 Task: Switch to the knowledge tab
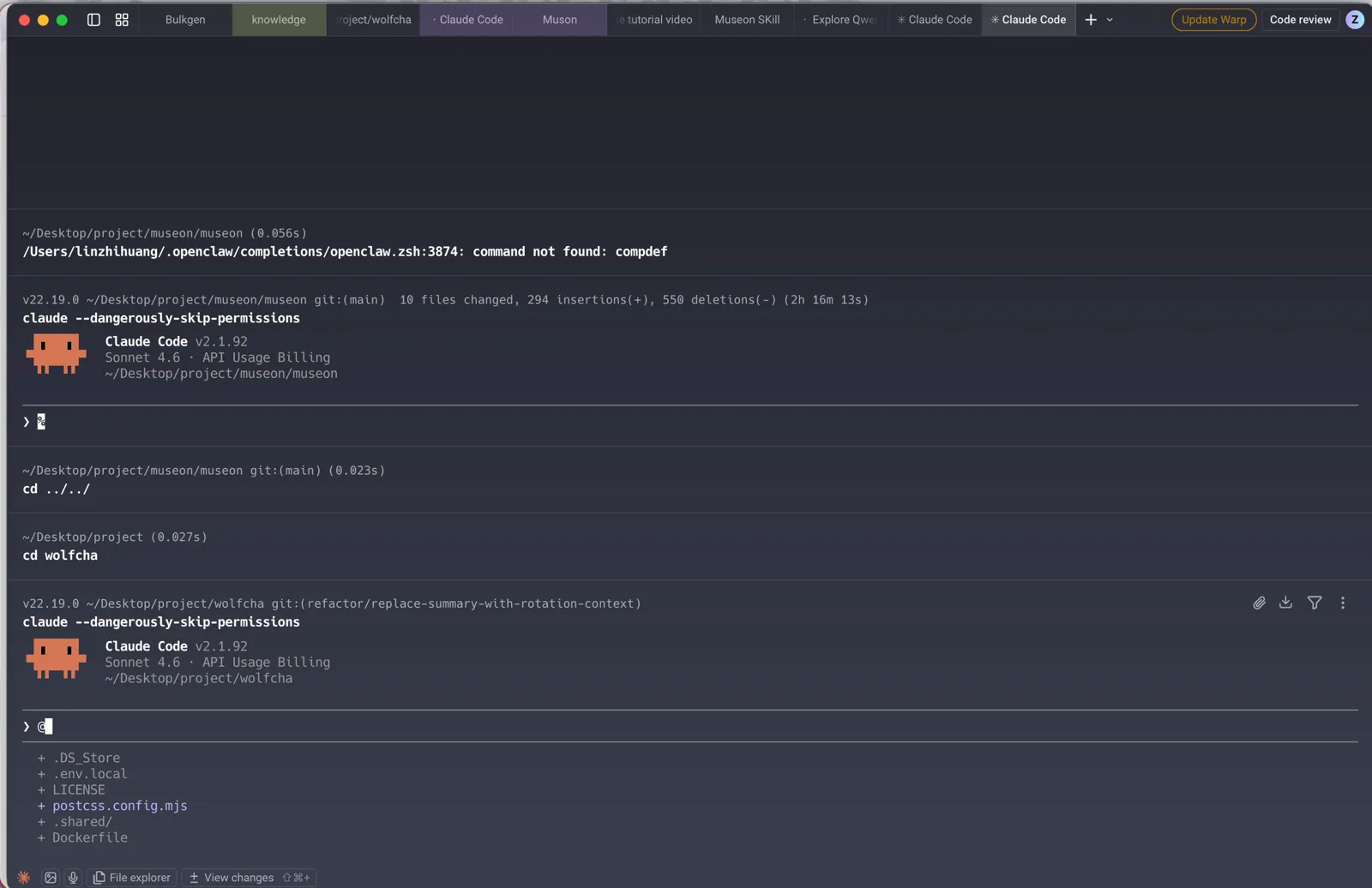pos(279,20)
